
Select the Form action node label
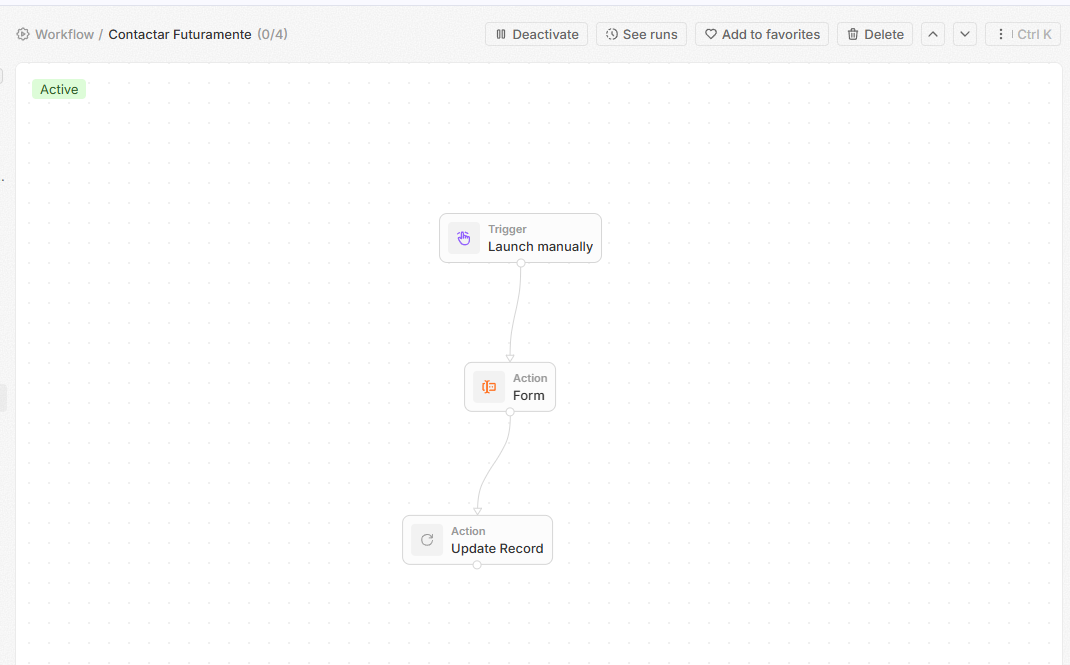(x=529, y=395)
